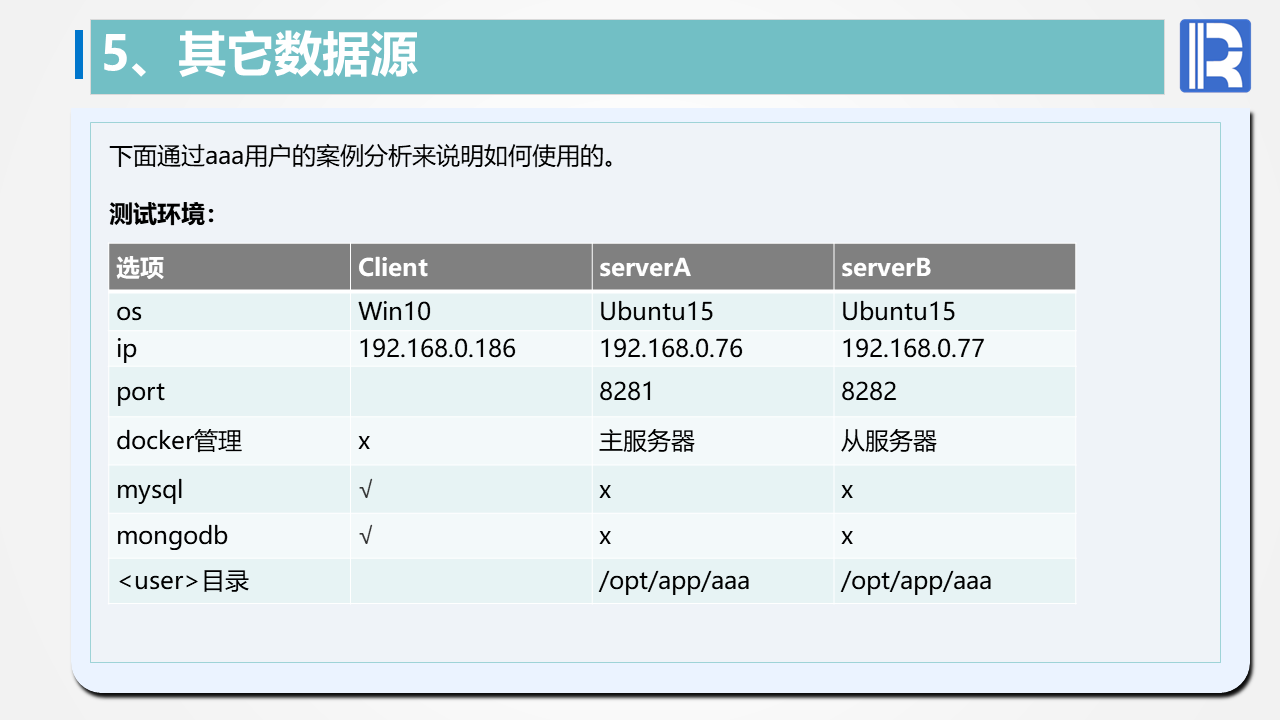Click the '从服务器' cell
The image size is (1280, 720).
[889, 441]
